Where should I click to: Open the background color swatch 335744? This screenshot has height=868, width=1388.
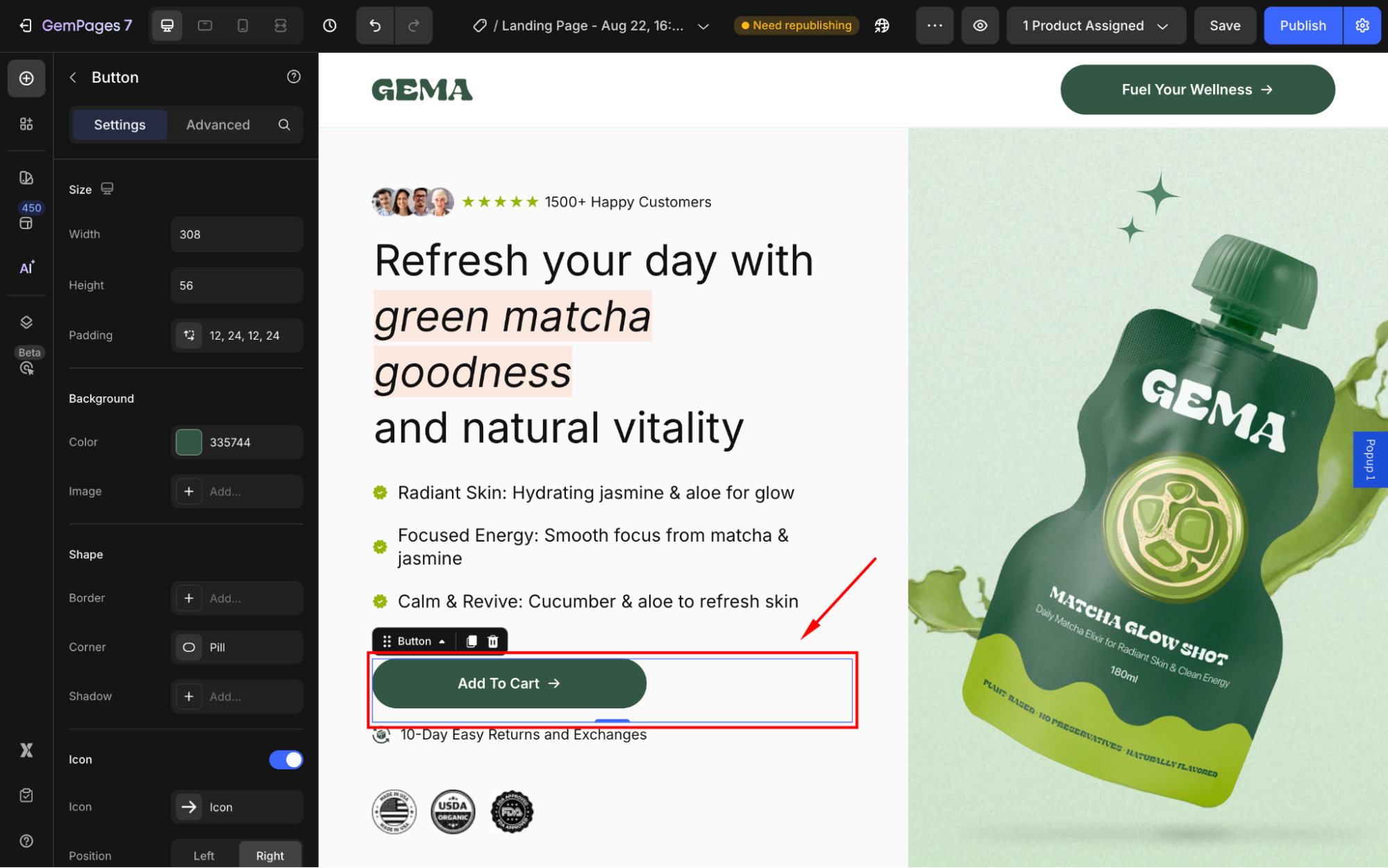(x=189, y=442)
